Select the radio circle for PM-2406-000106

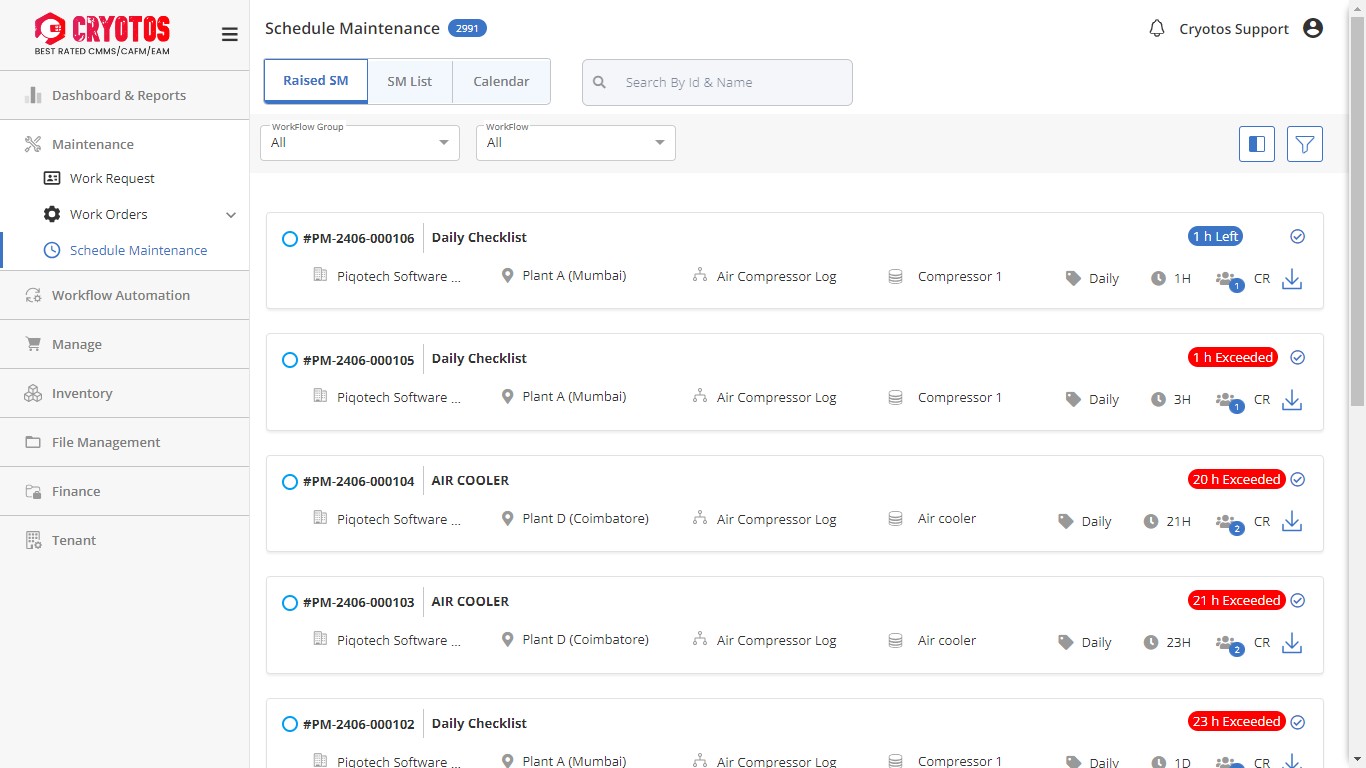290,239
